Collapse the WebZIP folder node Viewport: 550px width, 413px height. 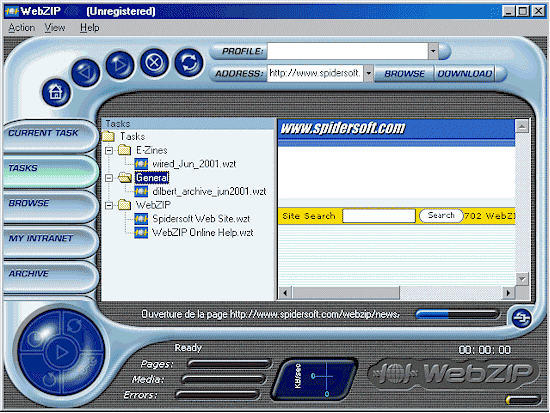pos(109,205)
